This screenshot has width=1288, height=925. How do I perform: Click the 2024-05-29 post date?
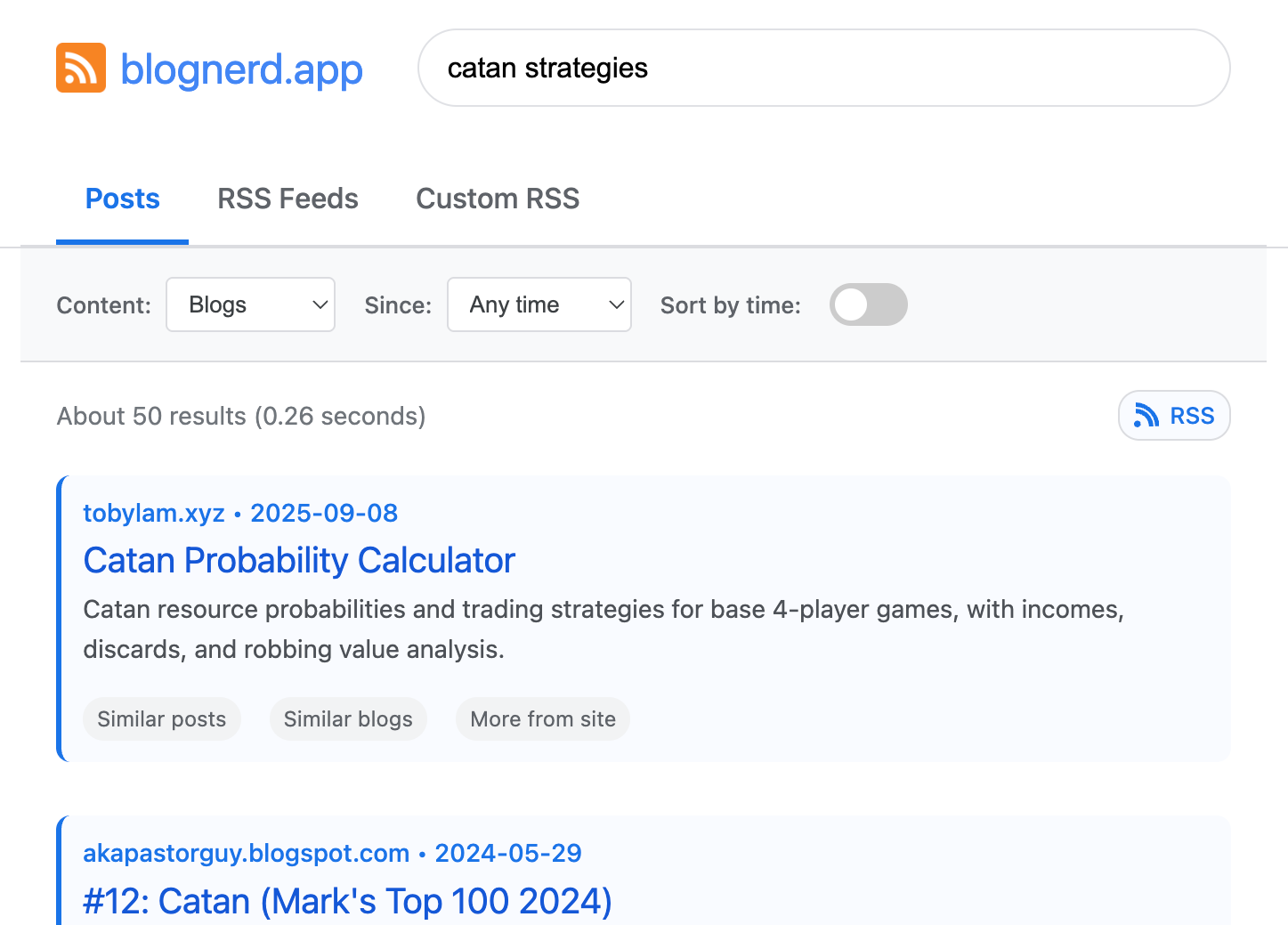508,853
